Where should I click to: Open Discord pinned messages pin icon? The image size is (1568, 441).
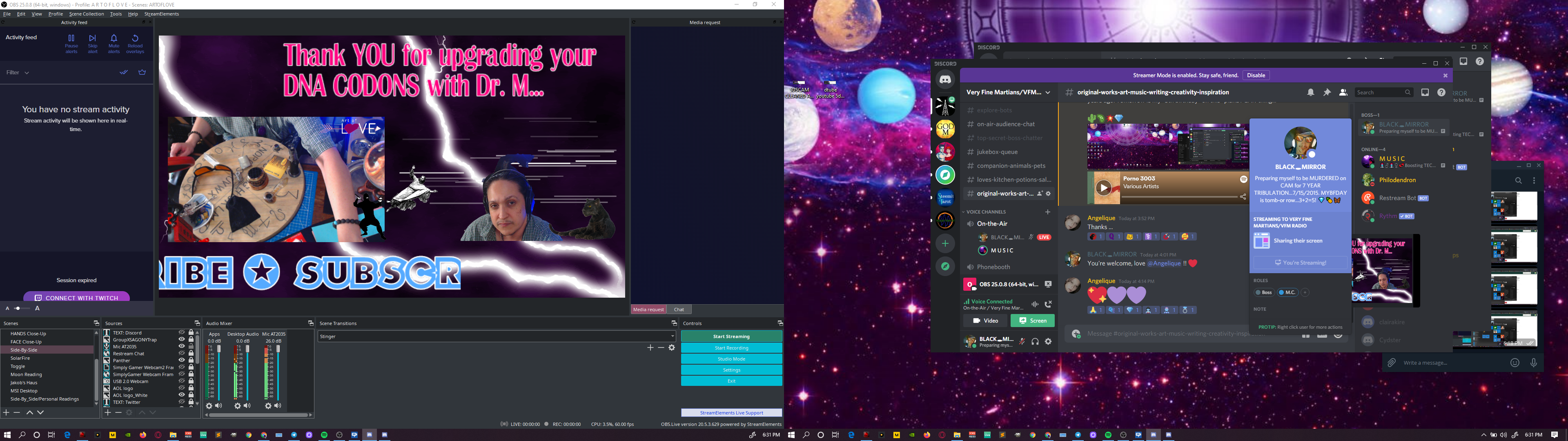click(x=1327, y=93)
